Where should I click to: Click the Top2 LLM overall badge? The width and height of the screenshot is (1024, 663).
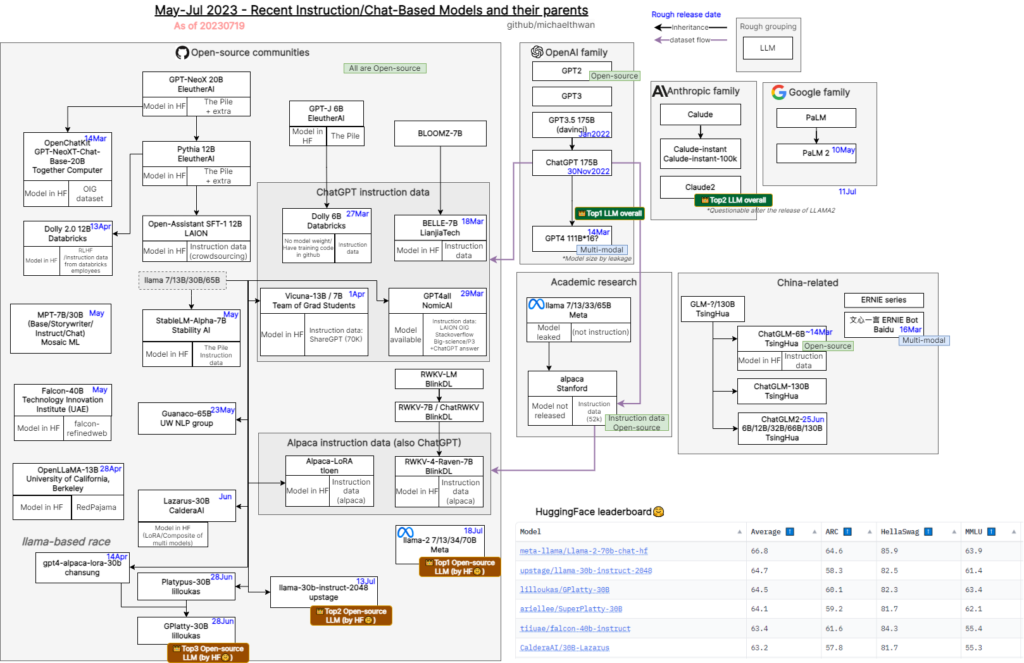733,200
